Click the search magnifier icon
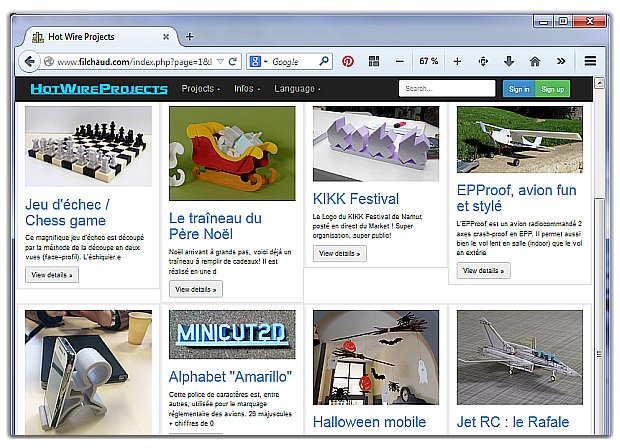The image size is (620, 448). click(324, 61)
